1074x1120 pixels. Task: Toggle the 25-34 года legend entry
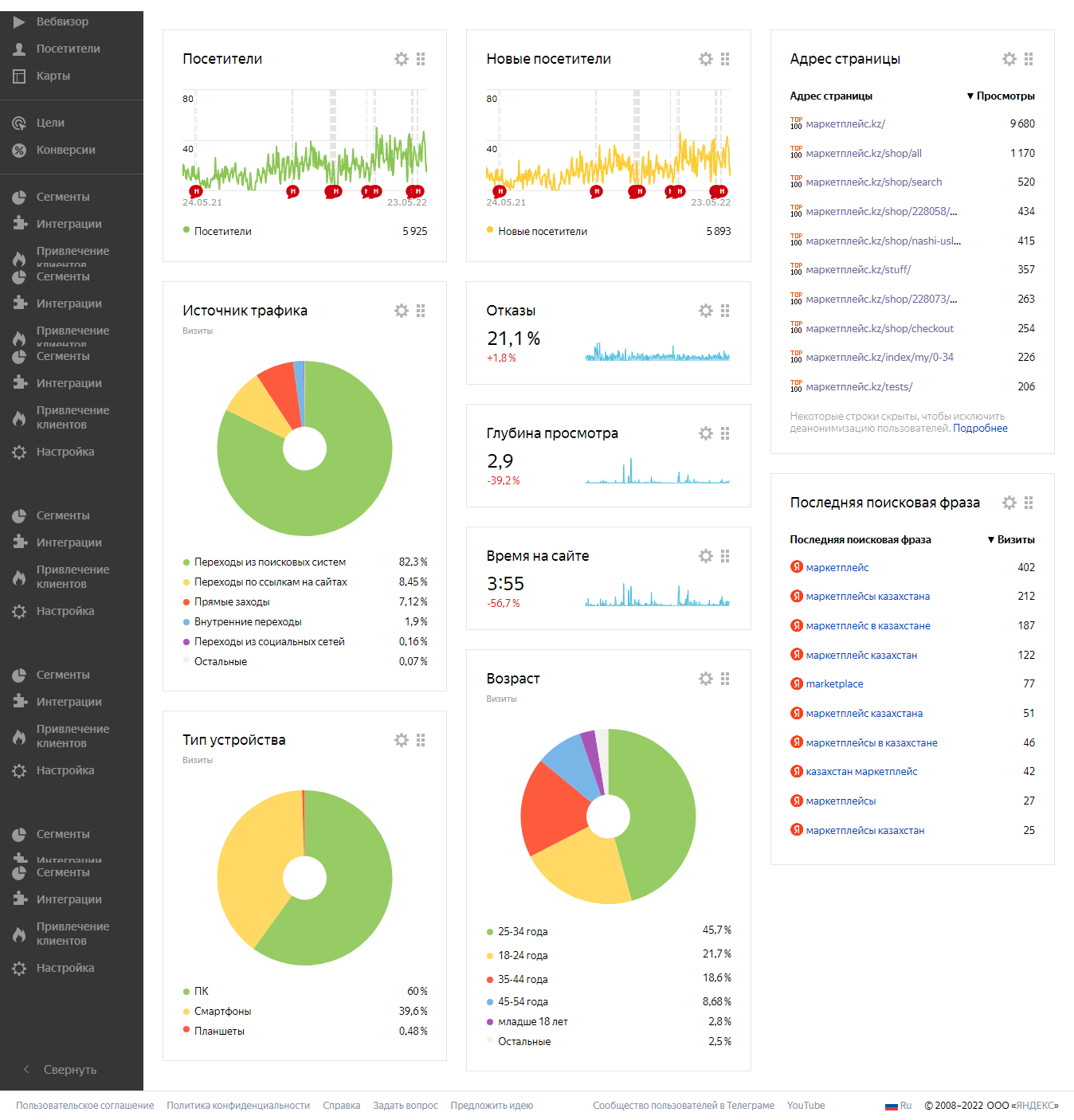point(523,931)
